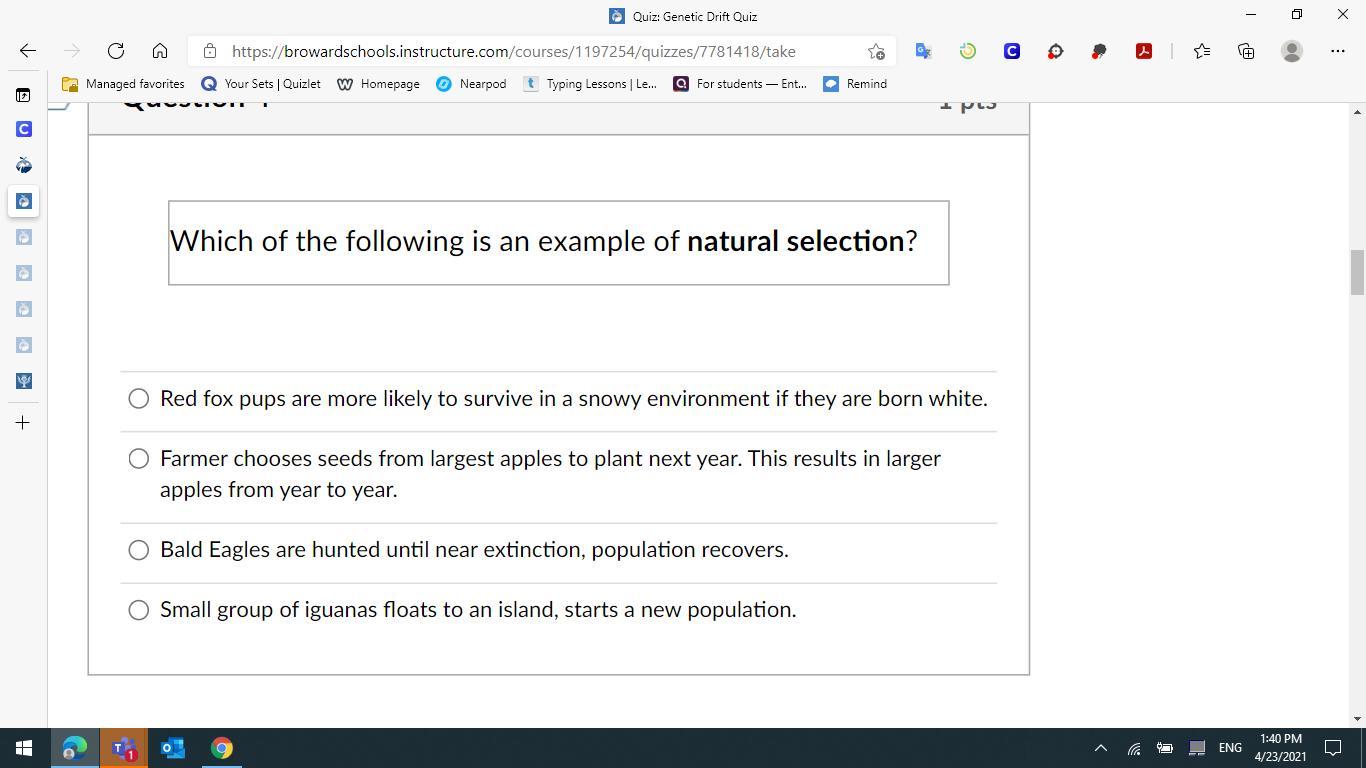Open the Nearpod bookmark
The image size is (1366, 768).
coord(471,84)
